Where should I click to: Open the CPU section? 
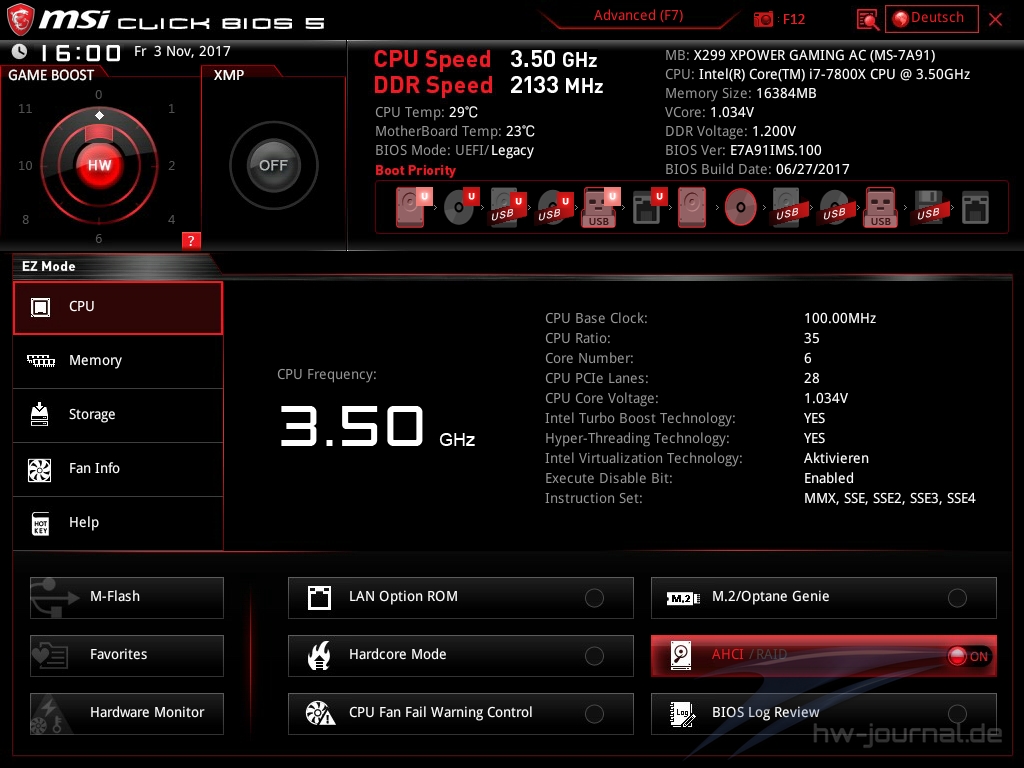pos(118,308)
